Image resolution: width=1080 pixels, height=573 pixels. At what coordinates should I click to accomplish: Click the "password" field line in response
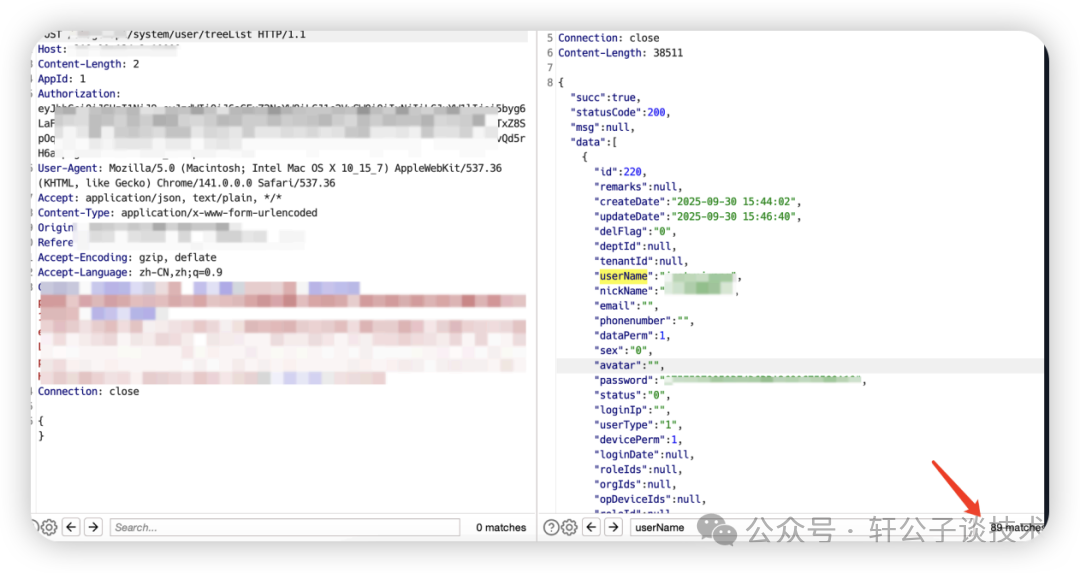pos(730,380)
